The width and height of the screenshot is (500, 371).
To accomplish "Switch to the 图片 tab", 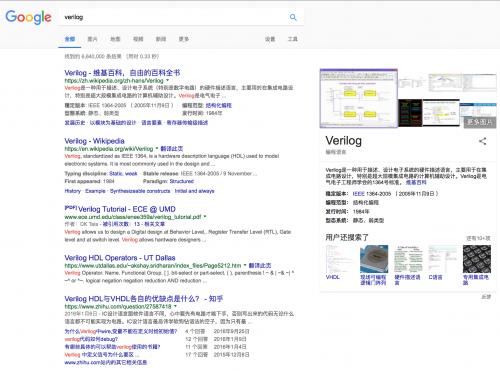I will pyautogui.click(x=92, y=39).
